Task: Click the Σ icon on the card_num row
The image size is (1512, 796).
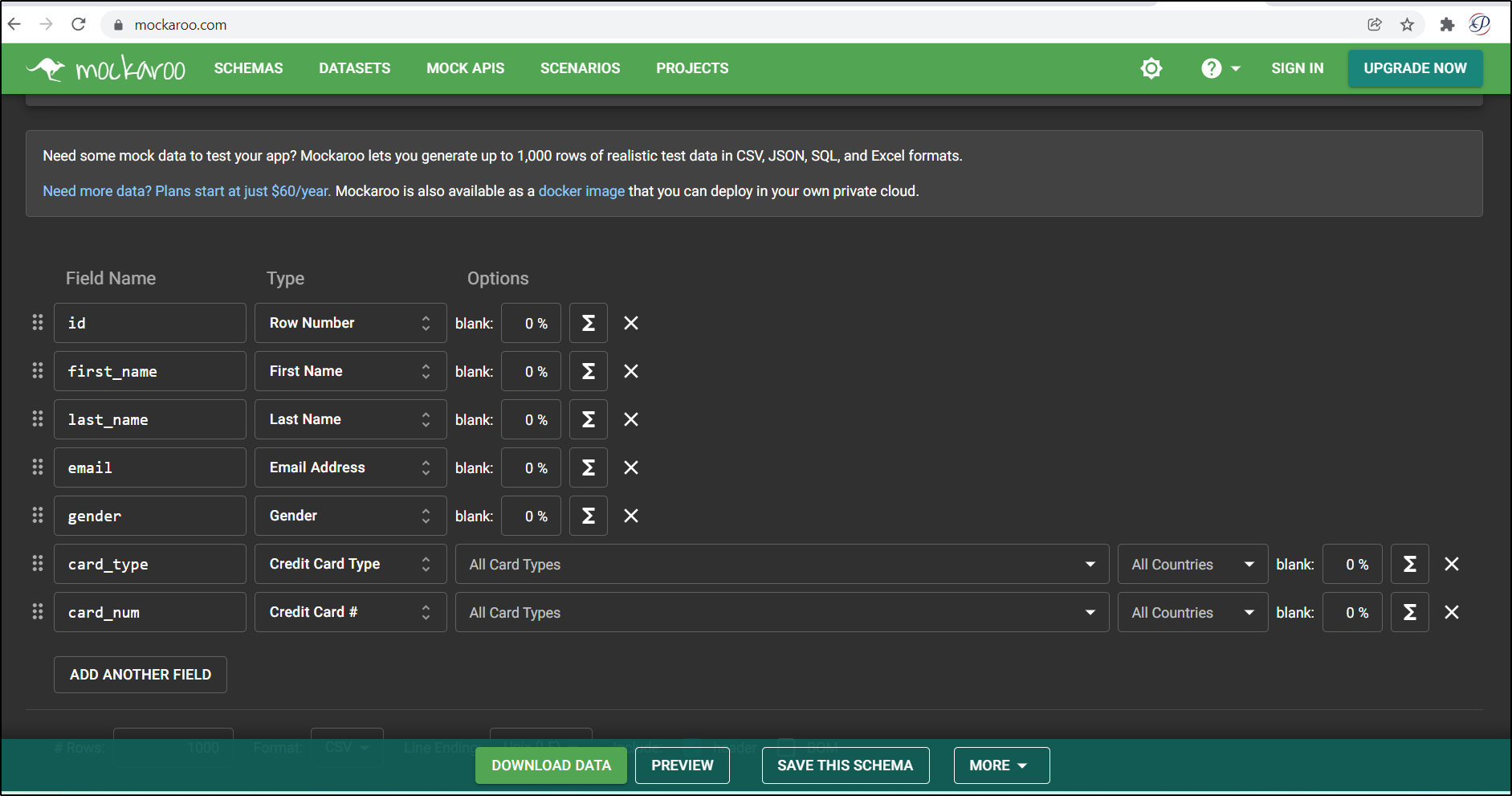Action: 1409,612
